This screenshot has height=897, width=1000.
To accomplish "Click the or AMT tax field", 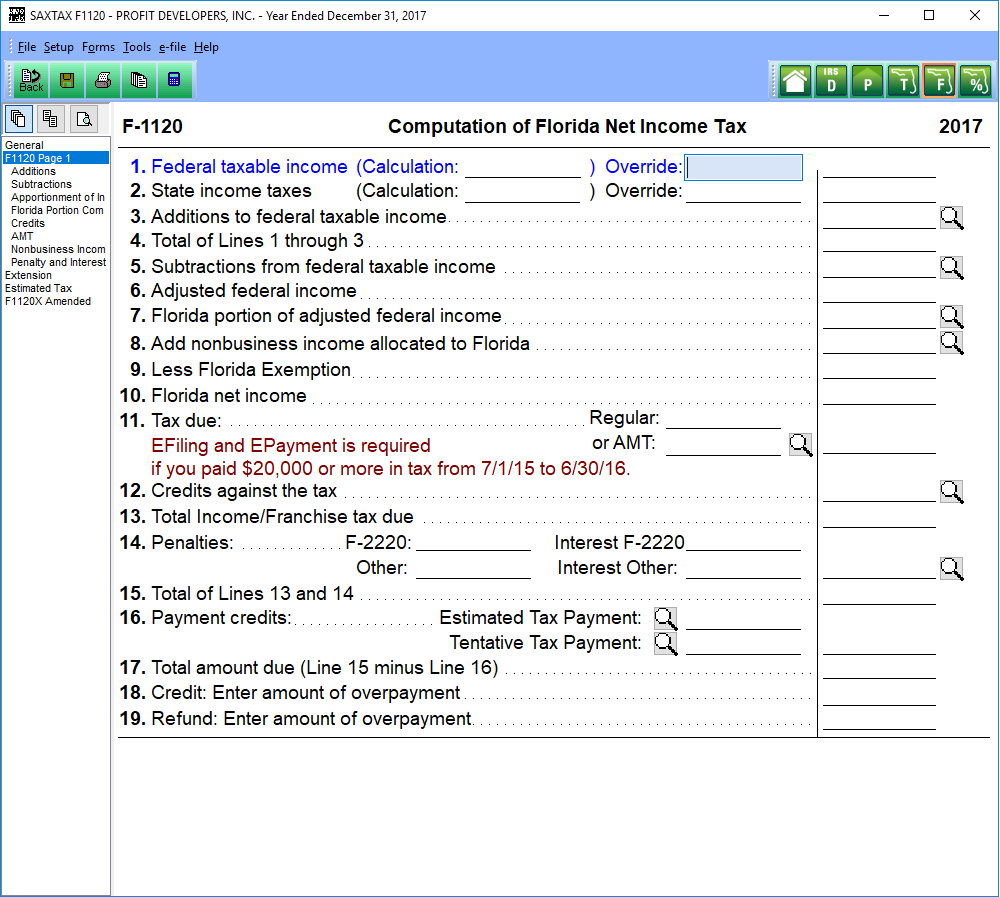I will point(723,444).
